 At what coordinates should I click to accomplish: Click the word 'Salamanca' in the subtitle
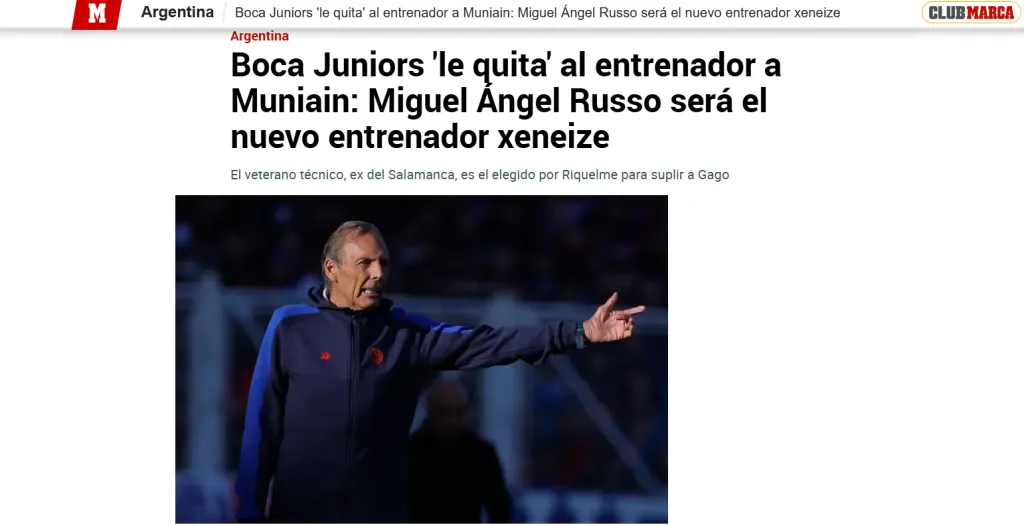(421, 175)
